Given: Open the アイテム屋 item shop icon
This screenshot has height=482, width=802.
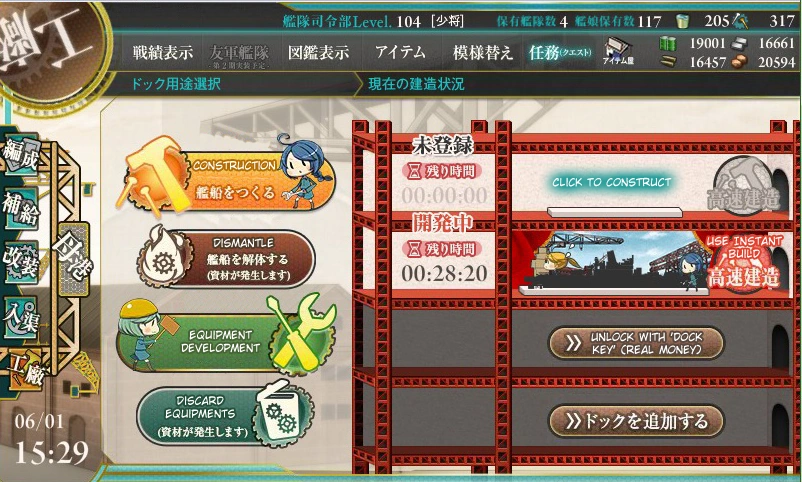Looking at the screenshot, I should (618, 51).
